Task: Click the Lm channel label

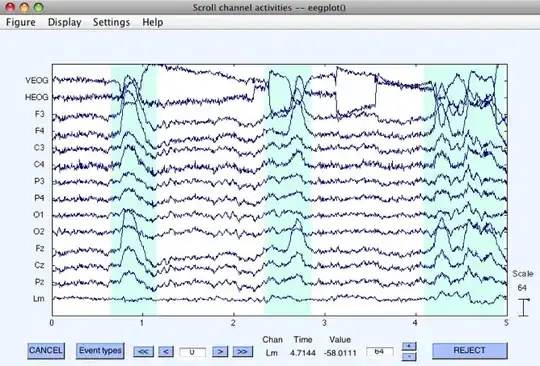Action: (x=39, y=299)
